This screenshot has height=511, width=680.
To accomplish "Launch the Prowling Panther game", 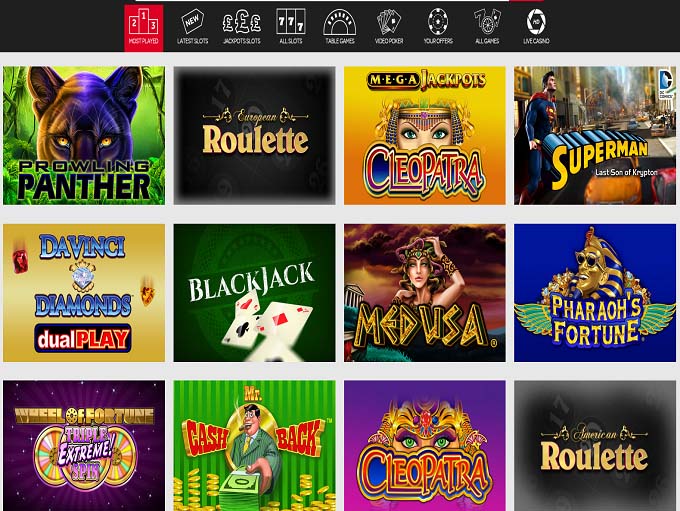I will coord(84,135).
